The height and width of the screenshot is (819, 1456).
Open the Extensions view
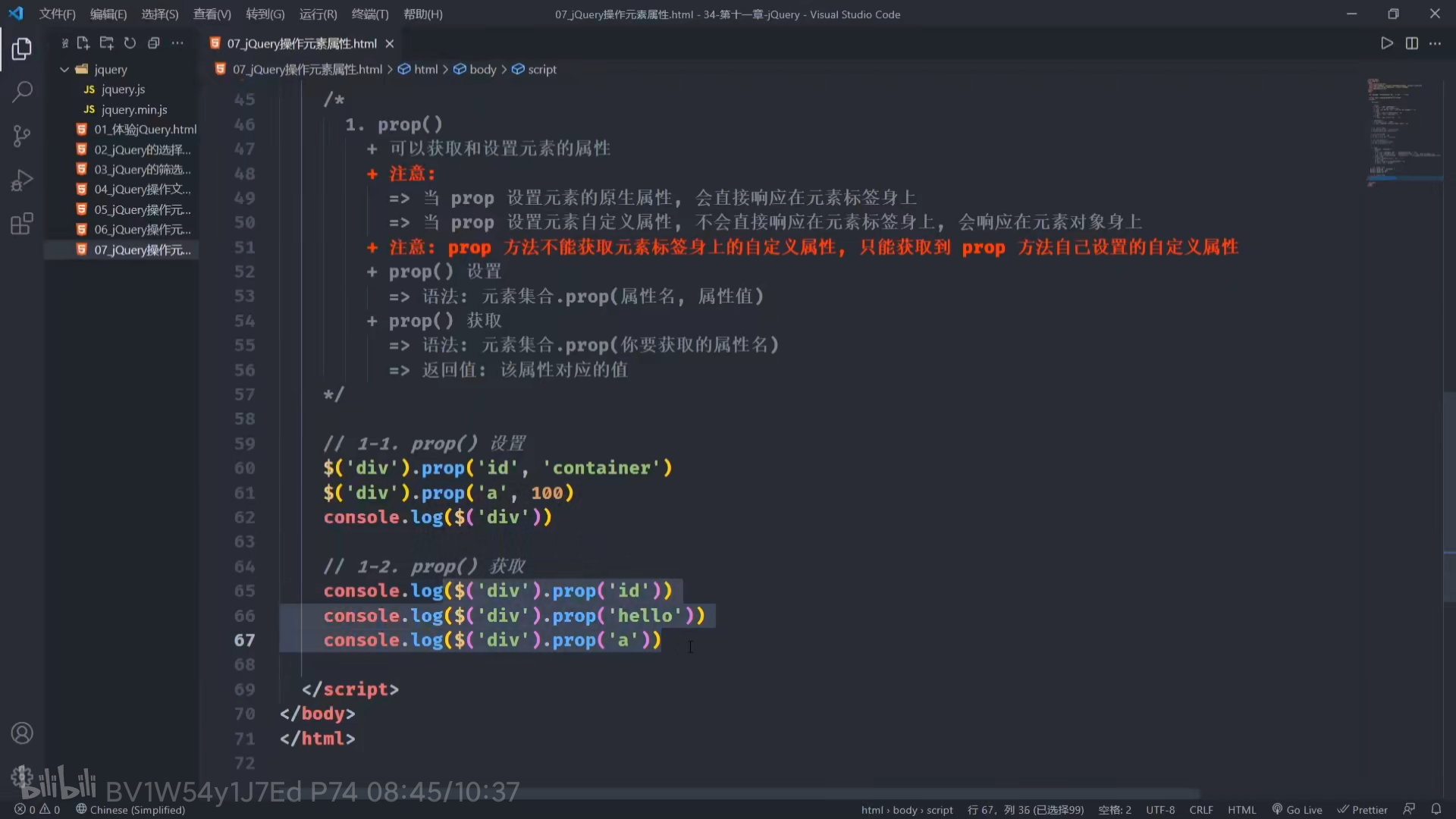(22, 224)
